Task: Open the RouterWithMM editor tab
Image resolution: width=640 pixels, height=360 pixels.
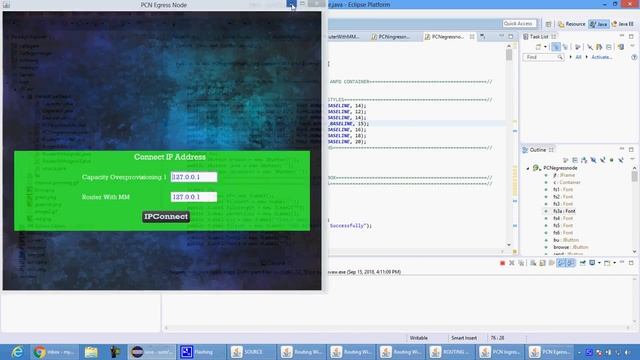Action: (344, 37)
